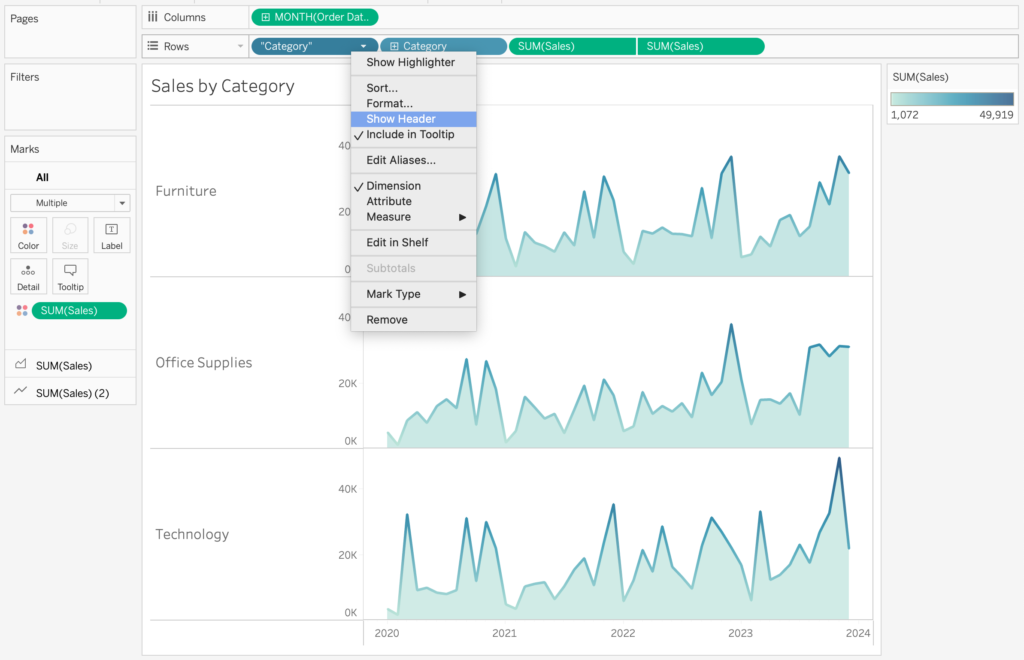Screen dimensions: 1024x660
Task: Click Remove in the context menu
Action: click(386, 320)
